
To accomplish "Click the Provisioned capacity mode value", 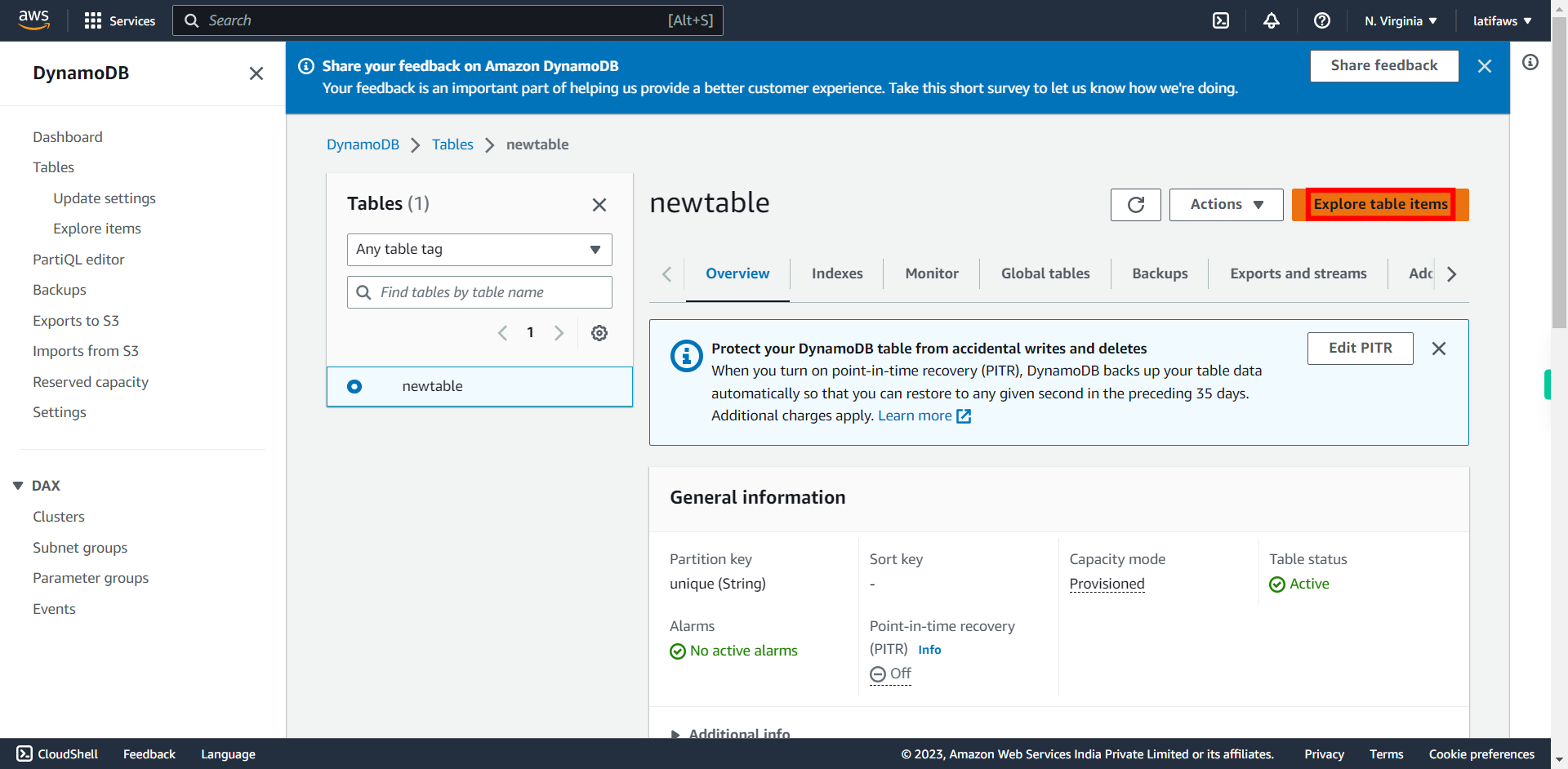I will [1107, 584].
